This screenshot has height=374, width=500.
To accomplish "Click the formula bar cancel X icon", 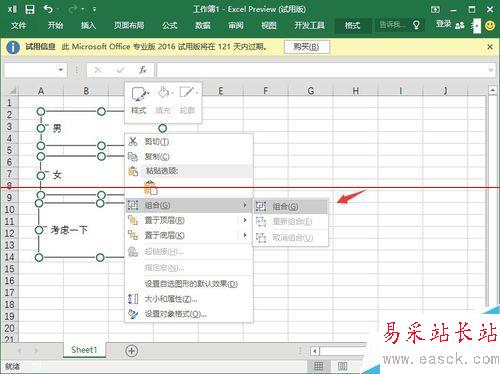I will [98, 70].
